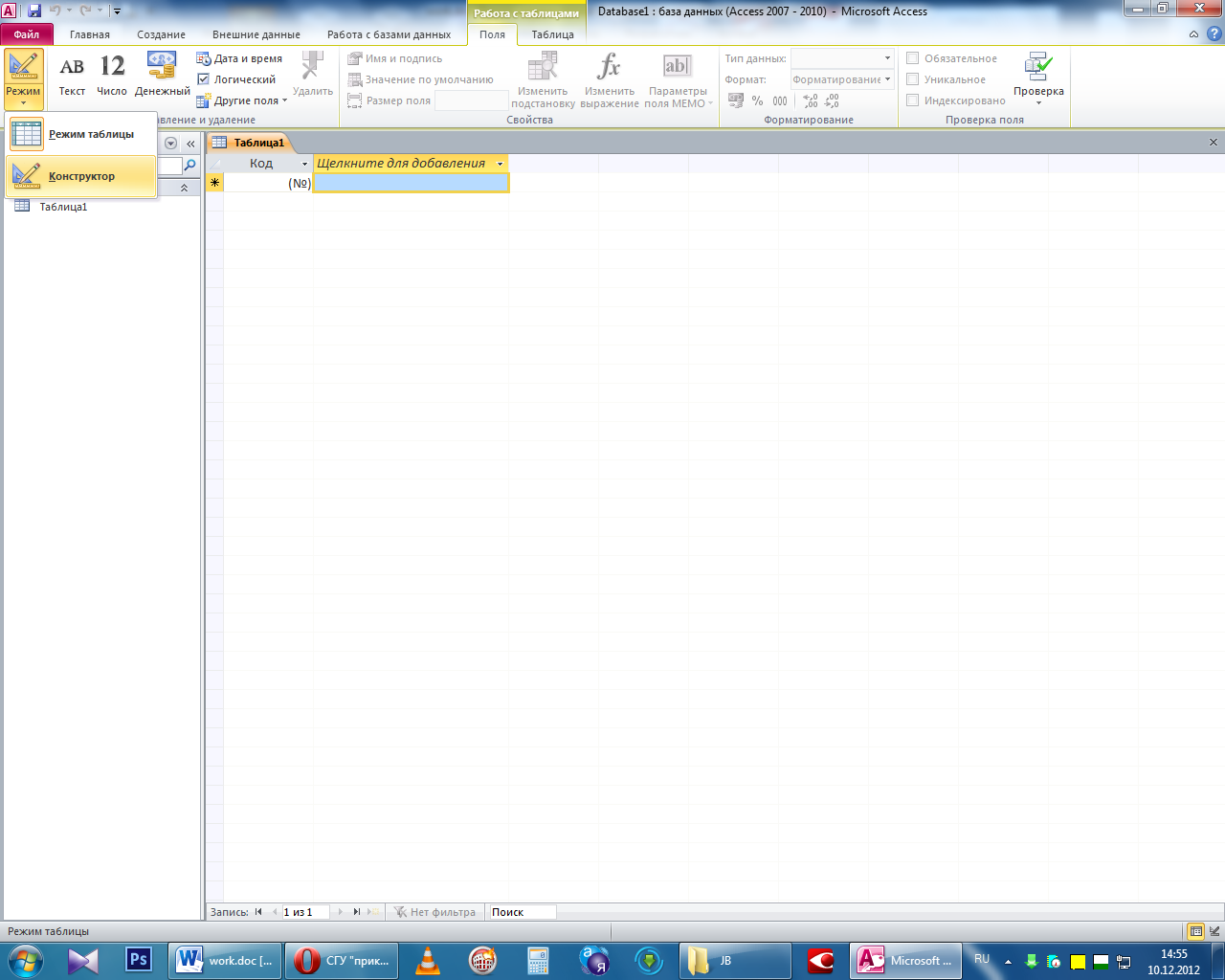Switch to the Создание ribbon tab

pos(161,34)
